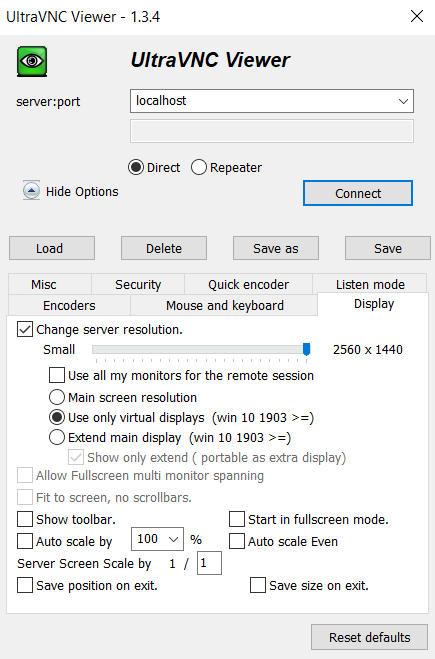
Task: Choose Main screen resolution option
Action: tap(57, 397)
